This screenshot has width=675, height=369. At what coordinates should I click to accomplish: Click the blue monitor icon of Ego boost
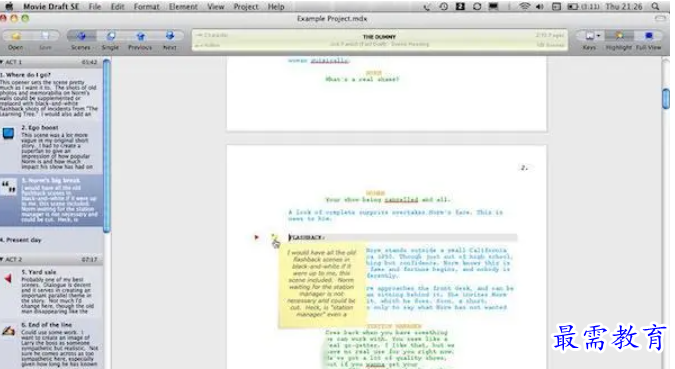[8, 133]
